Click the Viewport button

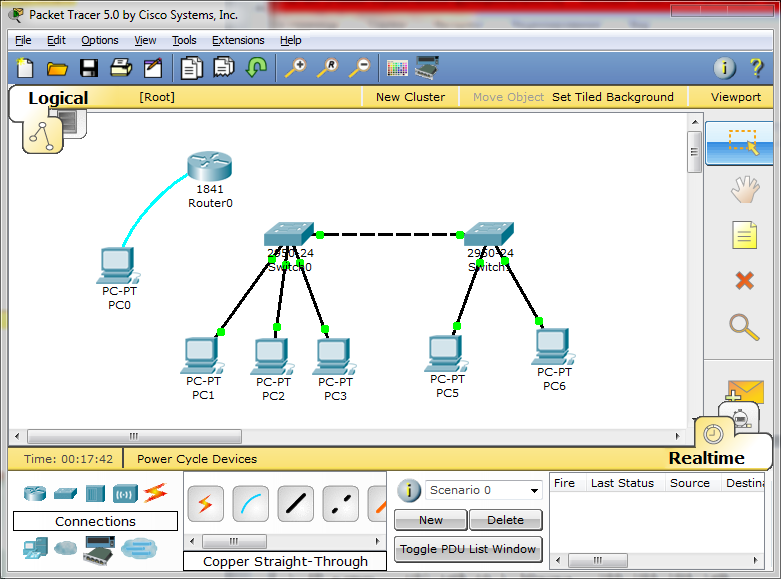coord(735,97)
